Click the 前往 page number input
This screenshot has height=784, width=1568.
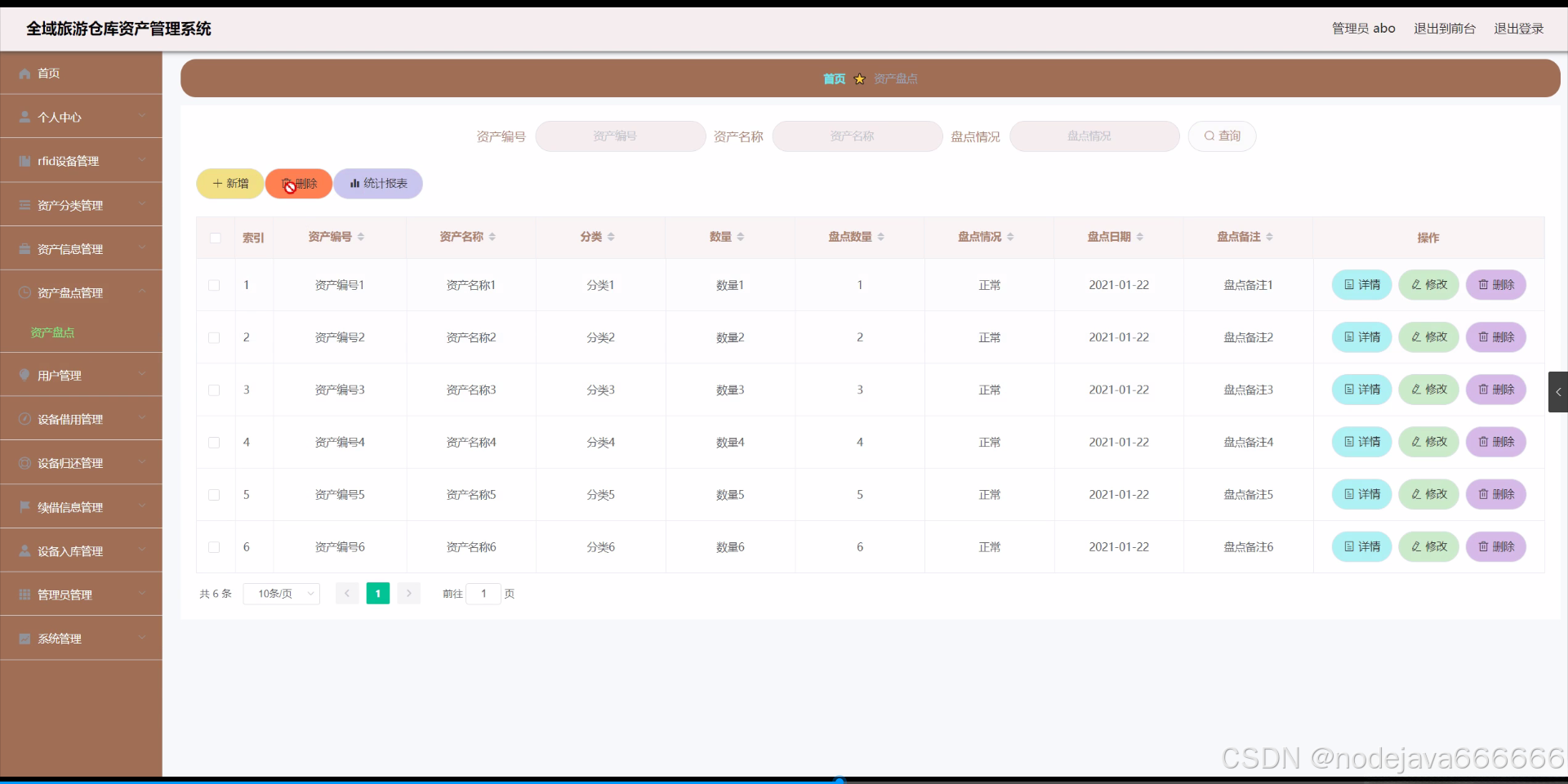[483, 594]
